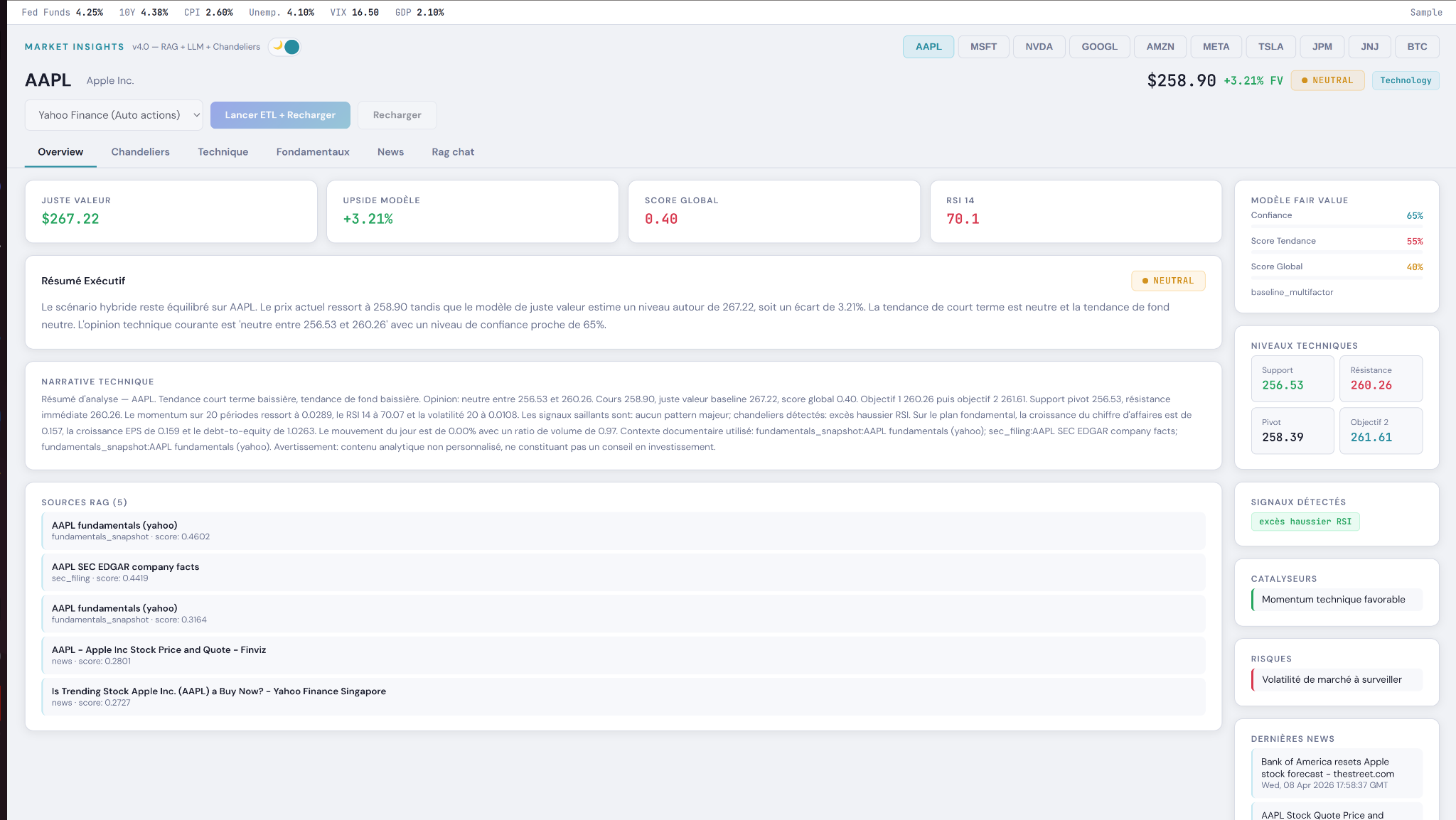The width and height of the screenshot is (1456, 820).
Task: Select the TSLA ticker
Action: [x=1270, y=46]
